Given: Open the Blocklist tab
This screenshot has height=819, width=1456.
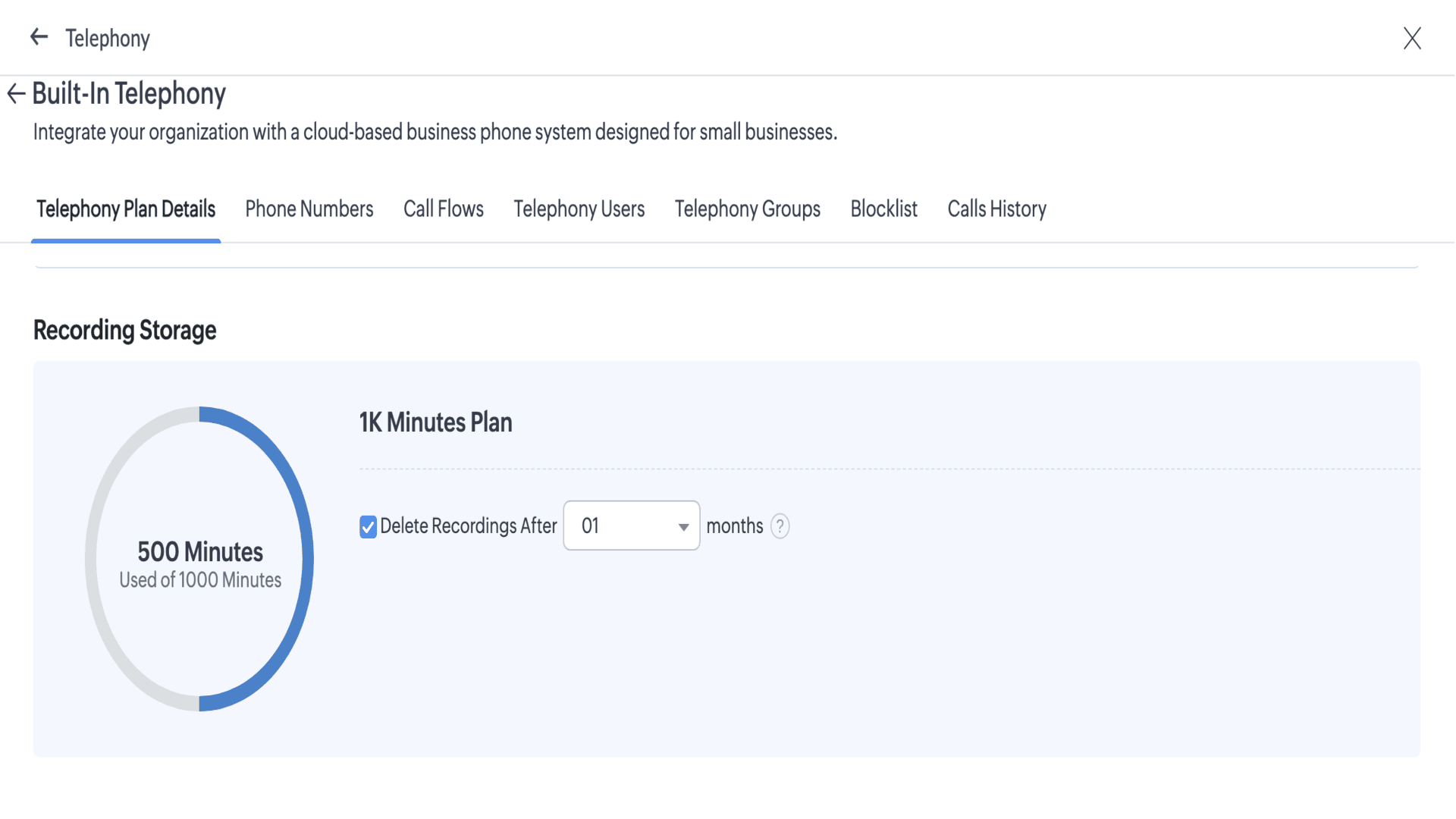Looking at the screenshot, I should pos(883,209).
